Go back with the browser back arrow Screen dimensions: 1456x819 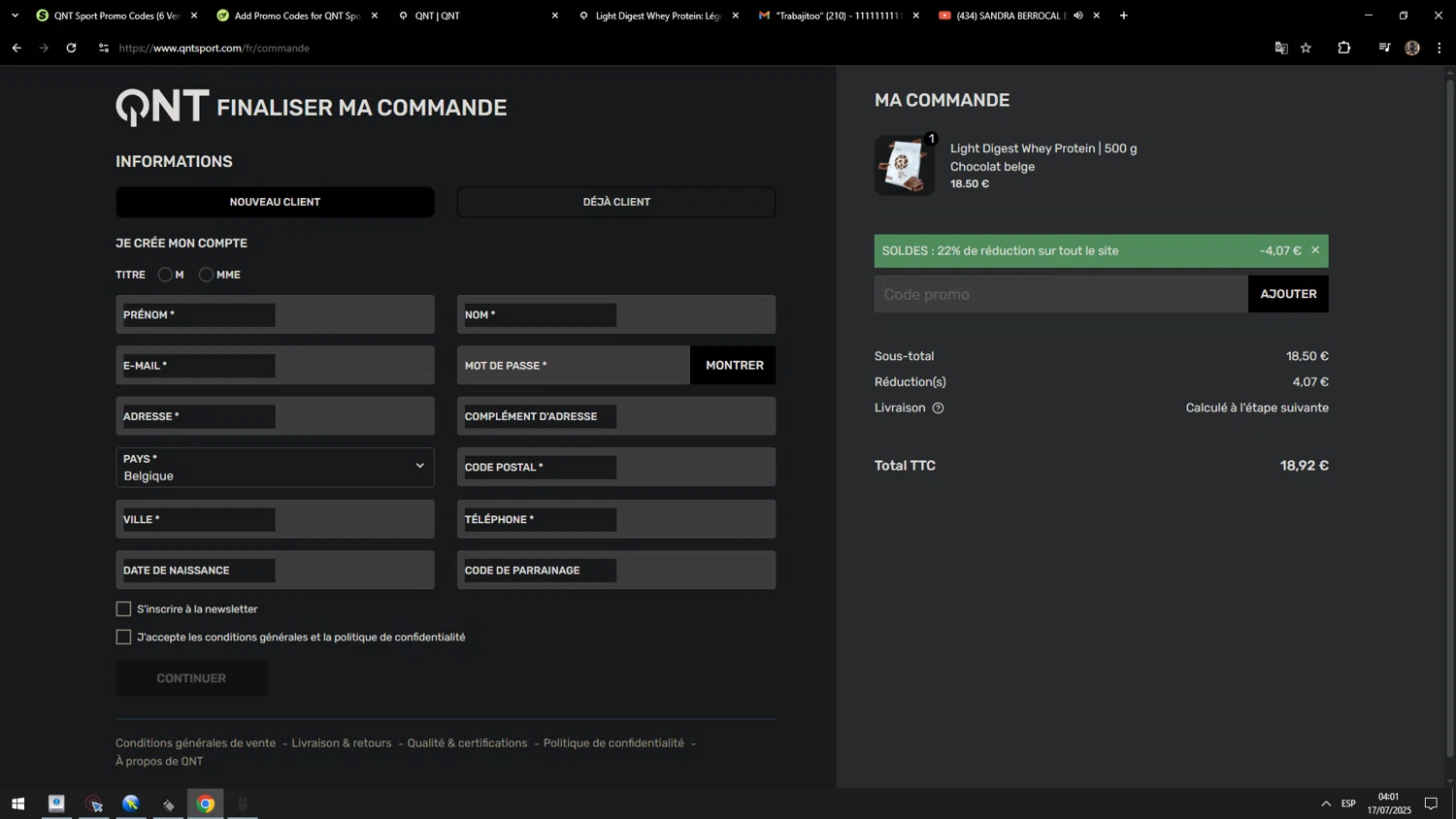pos(17,48)
